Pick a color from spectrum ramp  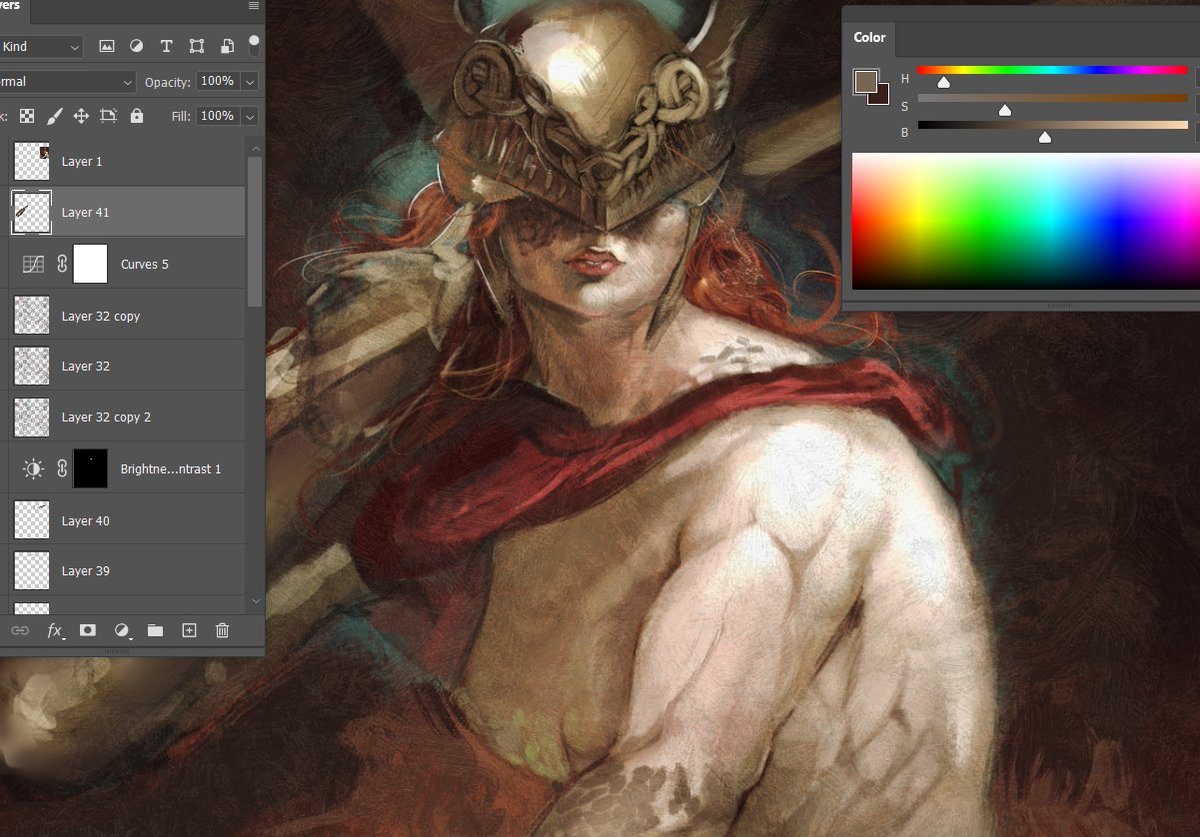click(x=1026, y=221)
